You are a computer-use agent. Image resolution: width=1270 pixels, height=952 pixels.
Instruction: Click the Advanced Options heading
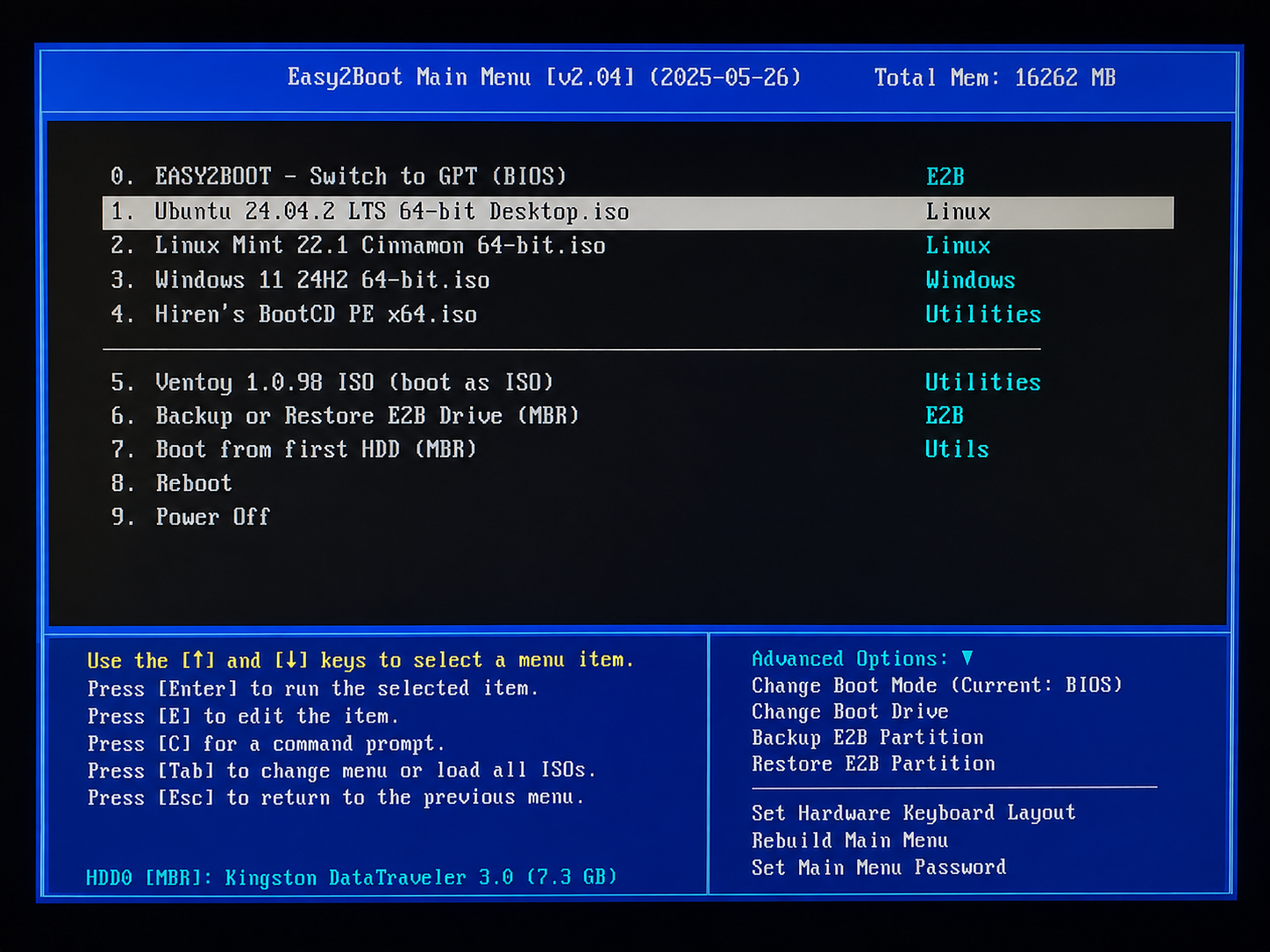point(850,658)
